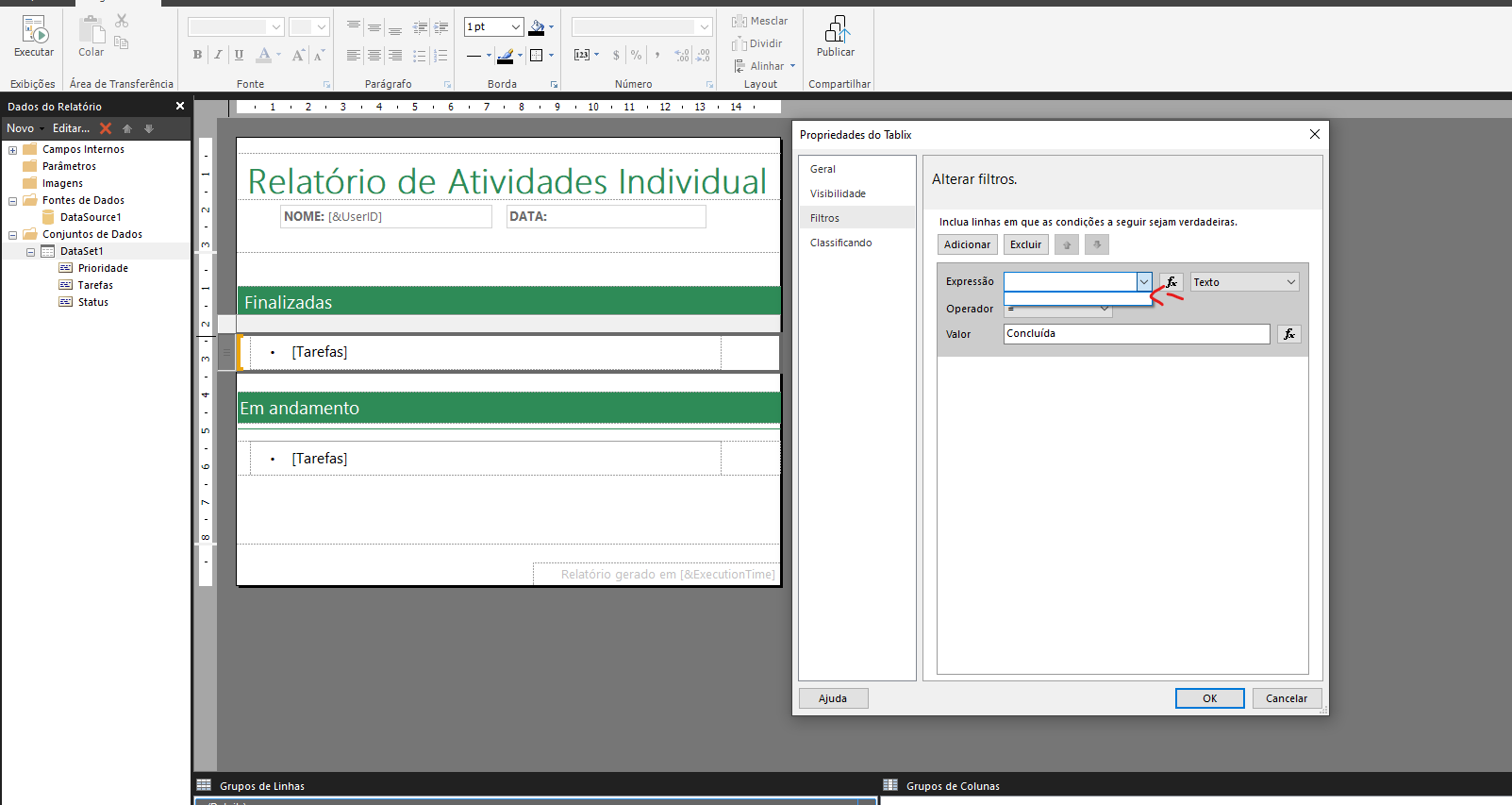
Task: Click the increase decimal places icon
Action: click(682, 55)
